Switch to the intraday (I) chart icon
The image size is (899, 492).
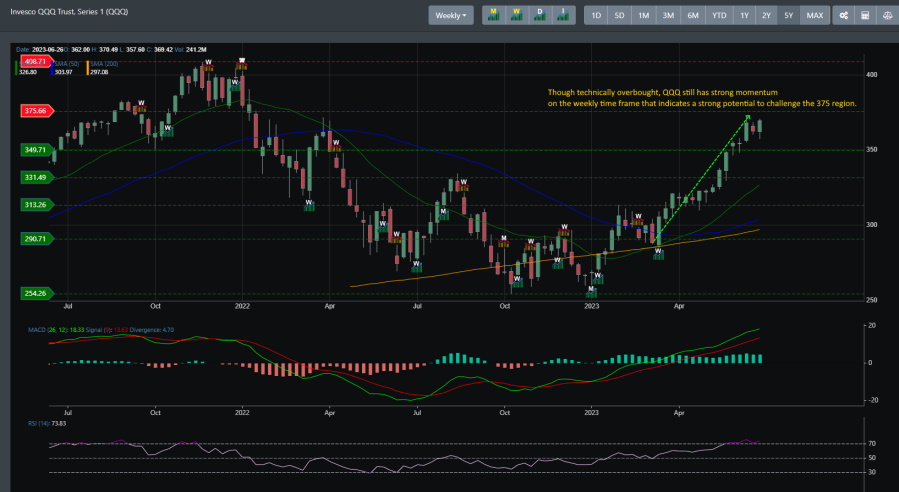pos(563,15)
